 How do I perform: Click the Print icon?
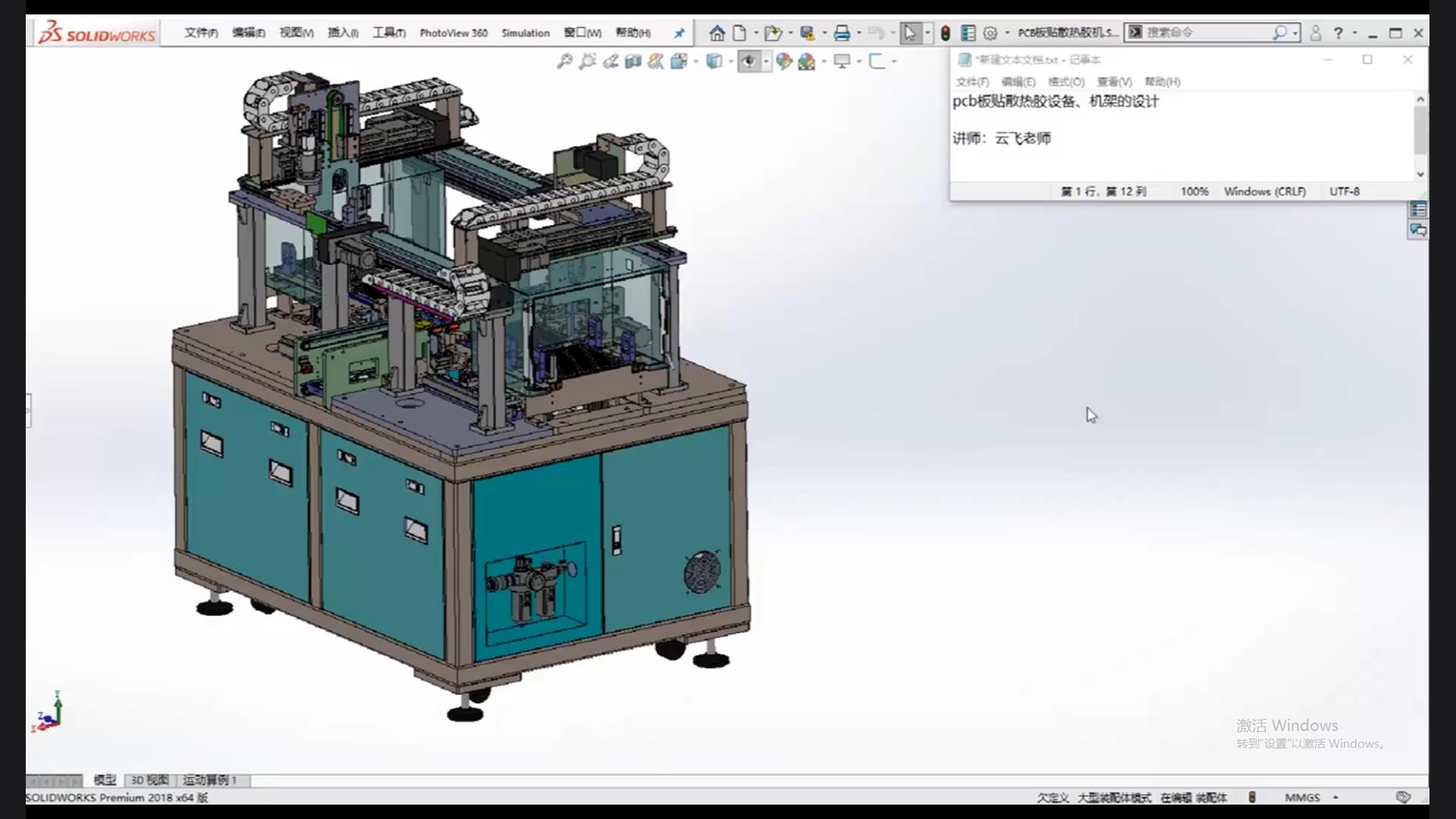tap(842, 33)
